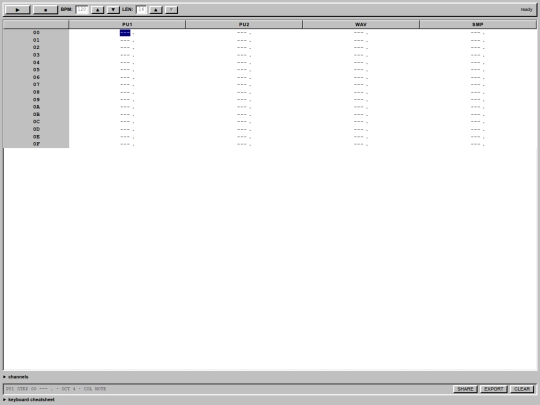The height and width of the screenshot is (405, 540).
Task: Select the WAV note cell in row 0B
Action: click(359, 115)
